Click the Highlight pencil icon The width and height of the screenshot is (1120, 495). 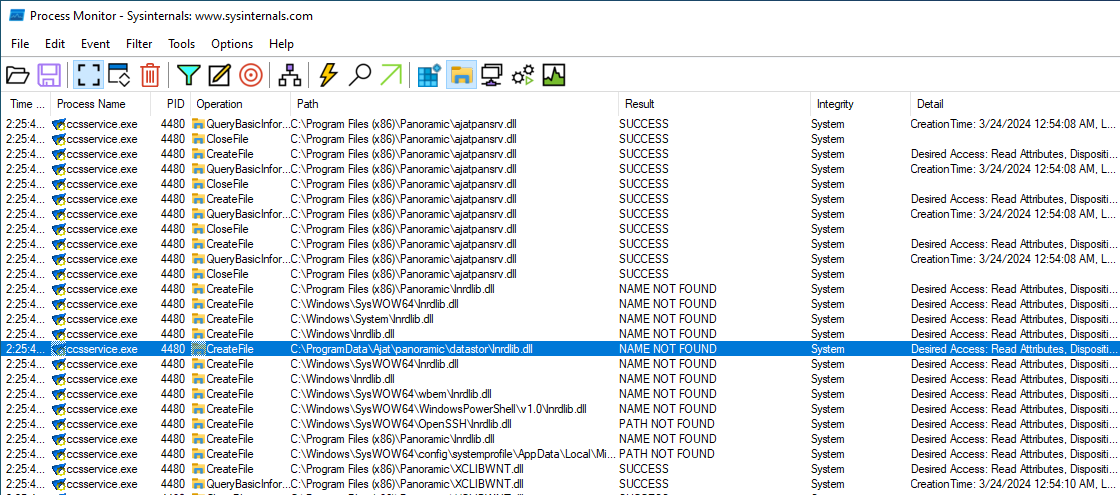coord(219,74)
